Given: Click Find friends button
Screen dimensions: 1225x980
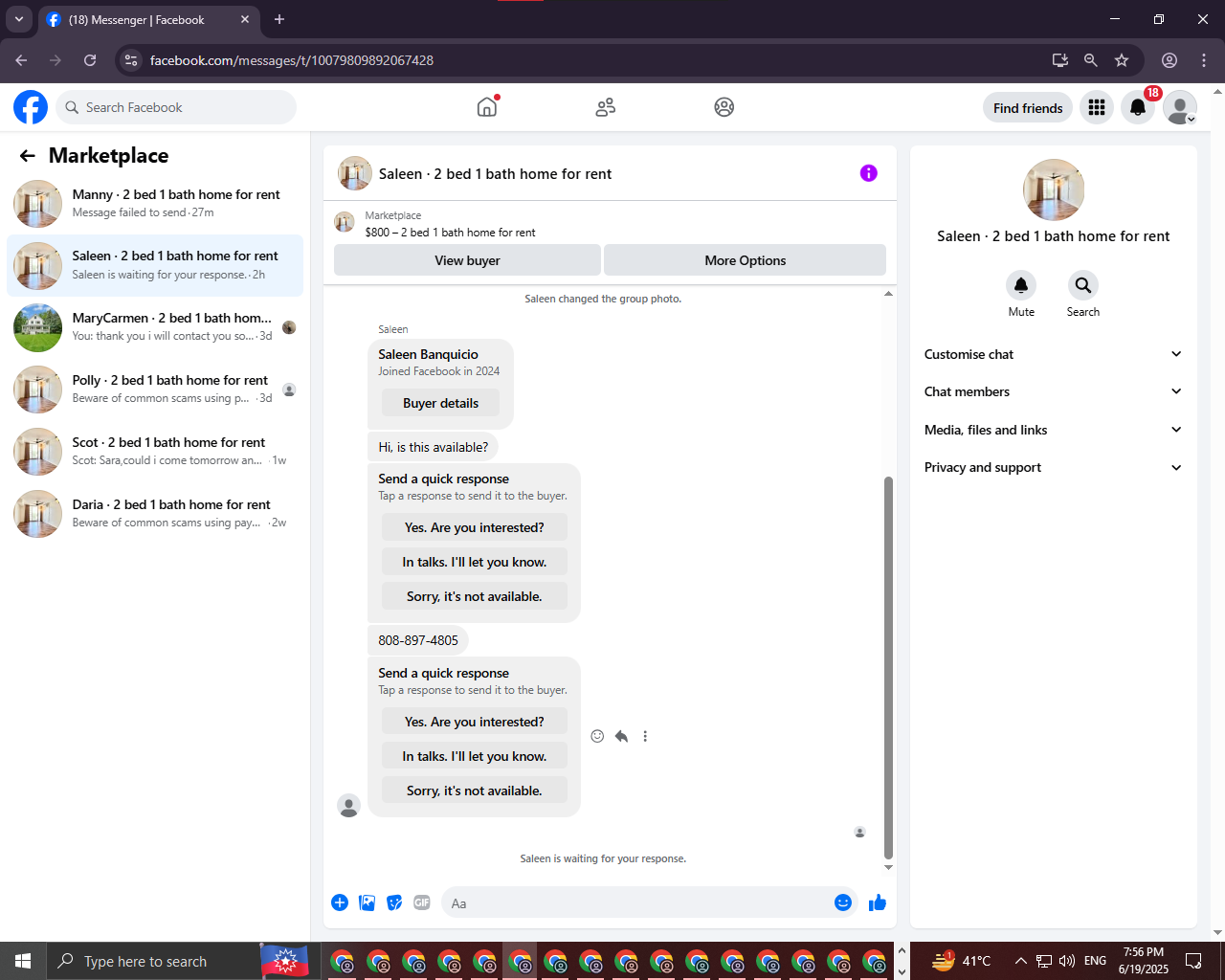Looking at the screenshot, I should (x=1028, y=108).
